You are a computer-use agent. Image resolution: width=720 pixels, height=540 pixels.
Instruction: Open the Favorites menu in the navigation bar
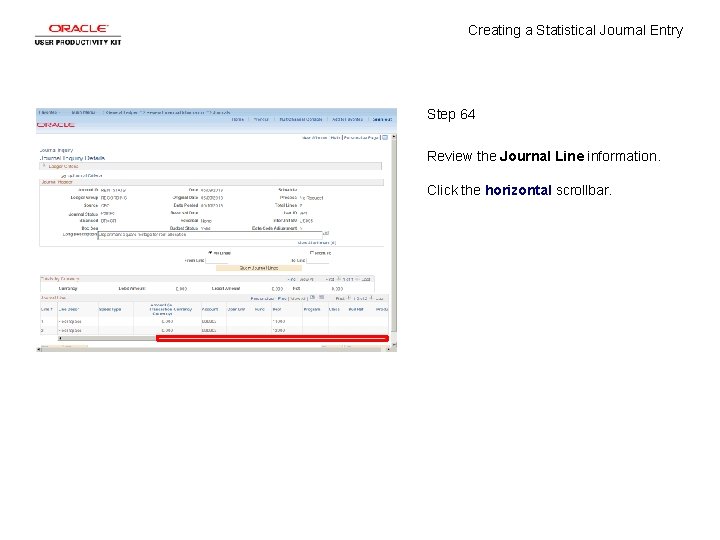point(48,112)
